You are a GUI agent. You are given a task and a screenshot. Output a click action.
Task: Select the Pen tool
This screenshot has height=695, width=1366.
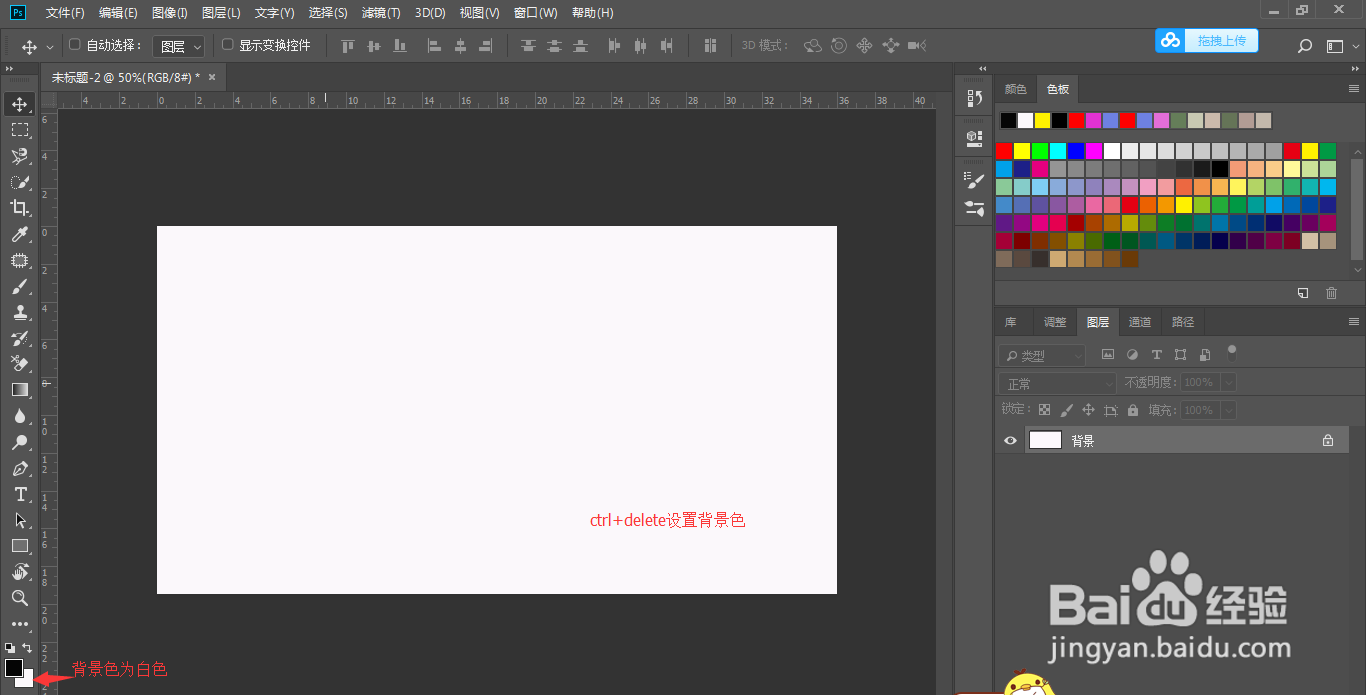point(20,468)
